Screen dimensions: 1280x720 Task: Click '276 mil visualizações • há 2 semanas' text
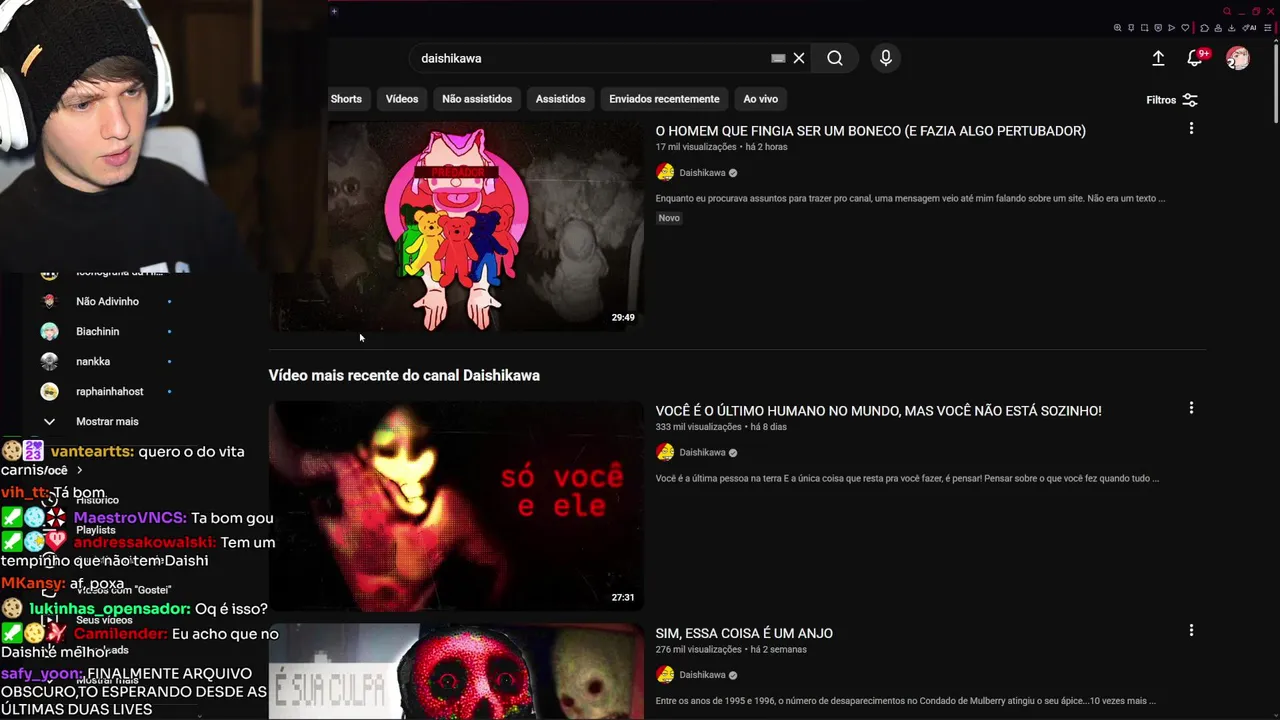point(731,649)
